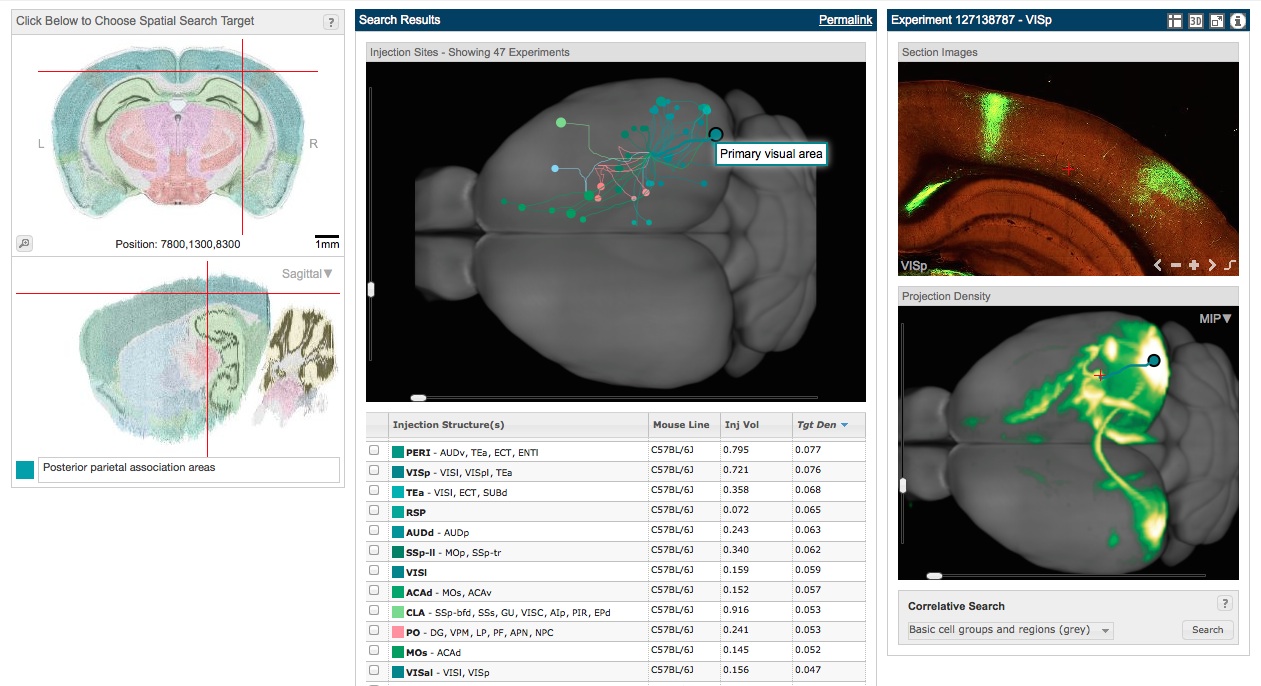Image resolution: width=1261 pixels, height=686 pixels.
Task: Click the magnifier icon below coronal atlas
Action: point(25,243)
